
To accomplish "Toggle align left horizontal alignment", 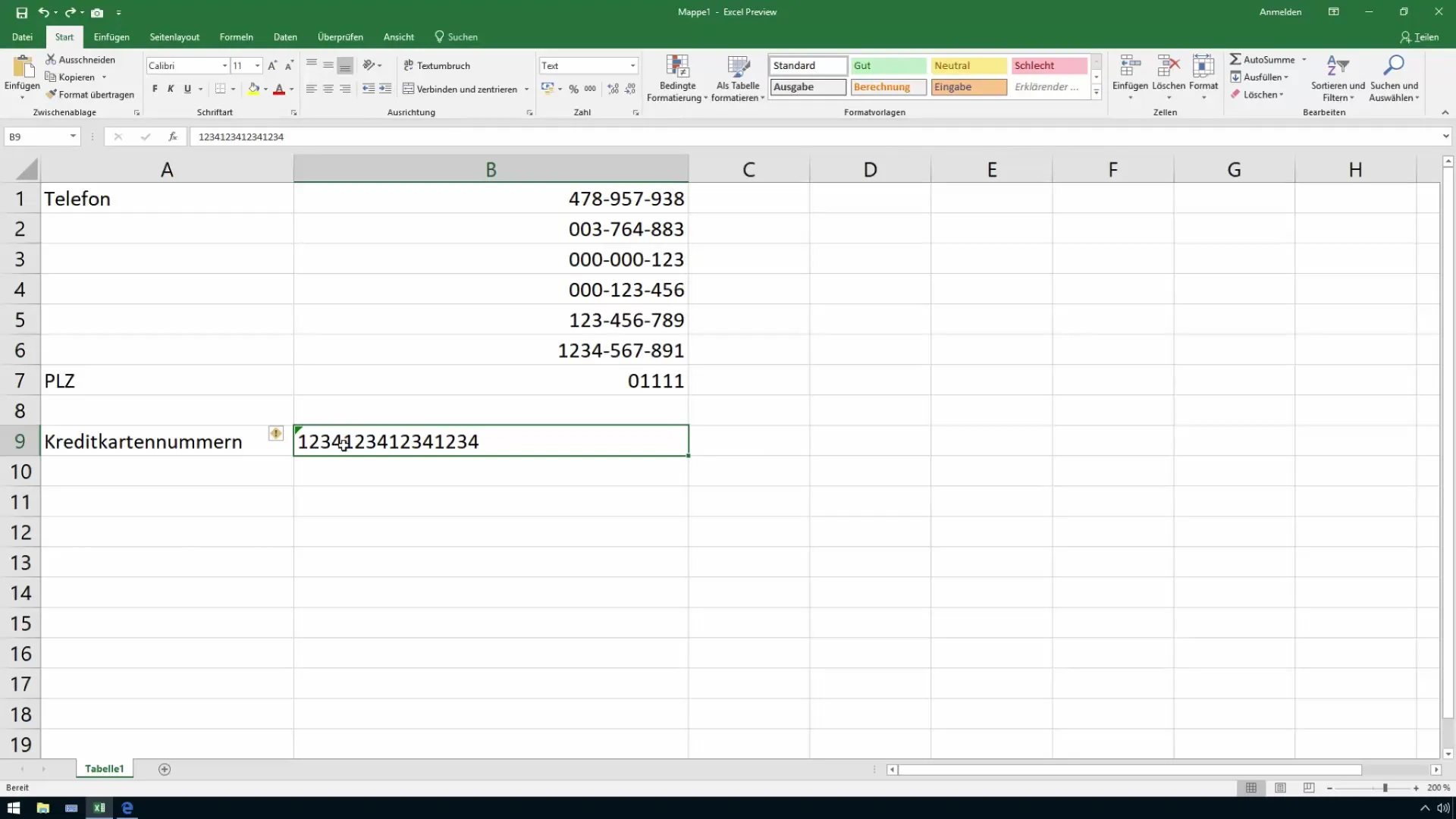I will pos(311,89).
